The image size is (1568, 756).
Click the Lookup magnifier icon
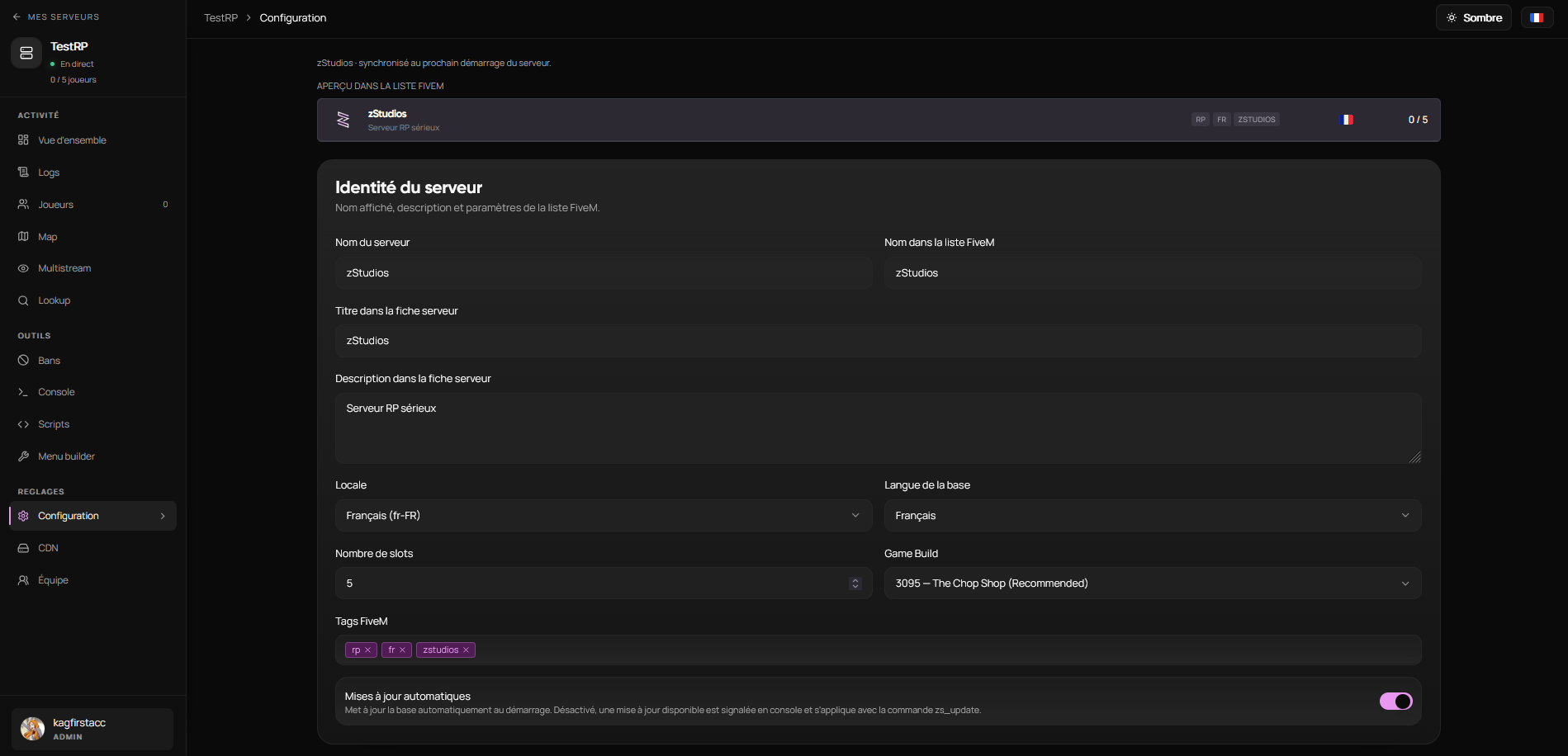(23, 300)
